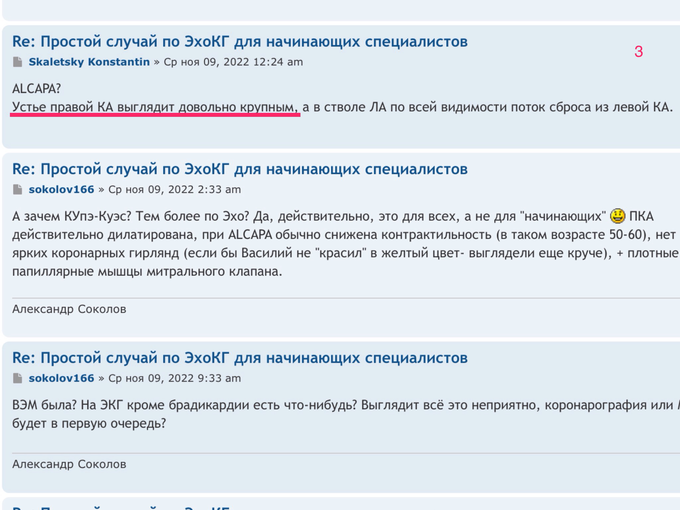Open sokolov166 profile on 9:33 am post
The height and width of the screenshot is (510, 680).
point(61,378)
